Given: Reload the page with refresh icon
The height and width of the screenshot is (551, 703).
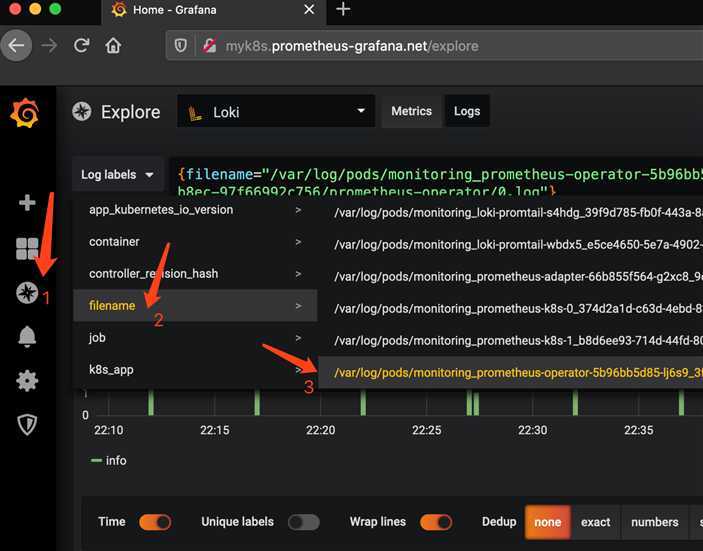Looking at the screenshot, I should [82, 45].
